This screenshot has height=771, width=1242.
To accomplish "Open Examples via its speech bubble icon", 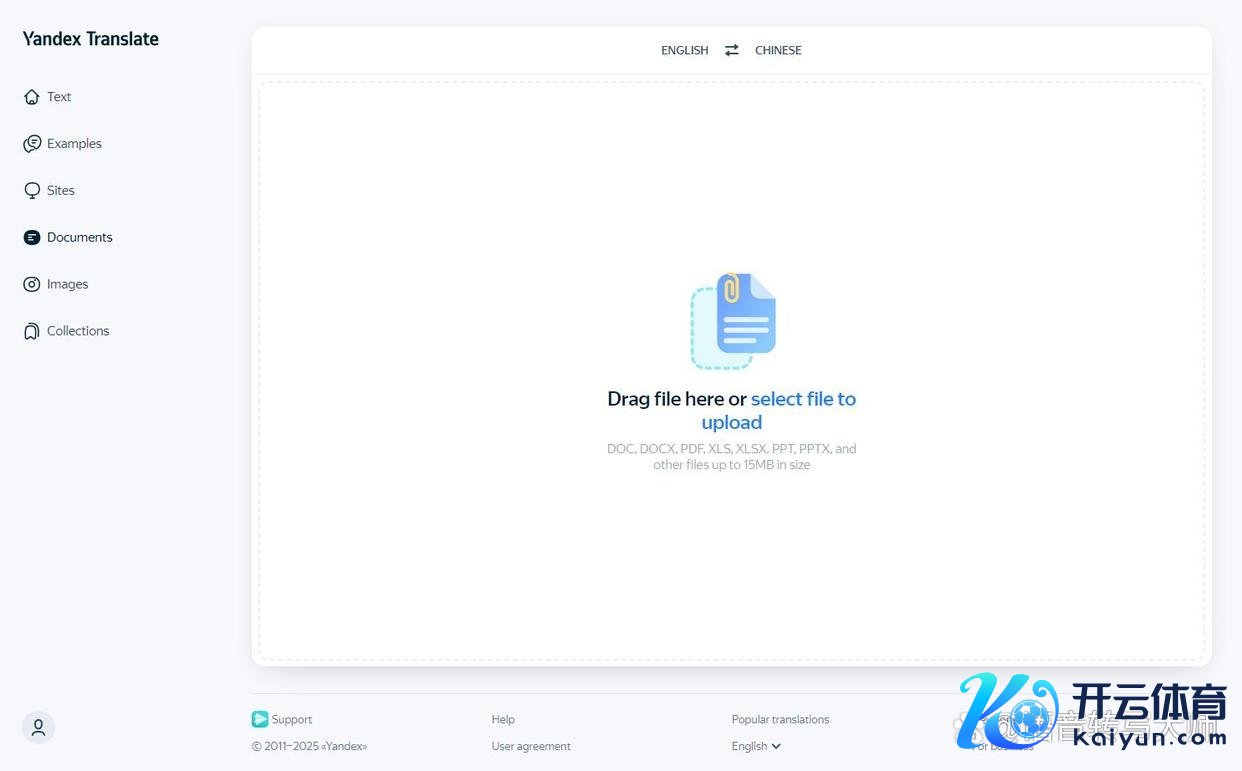I will tap(32, 144).
